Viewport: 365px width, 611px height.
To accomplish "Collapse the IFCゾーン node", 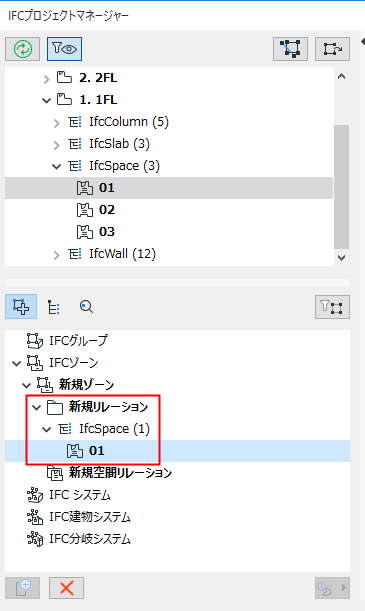I will (16, 364).
